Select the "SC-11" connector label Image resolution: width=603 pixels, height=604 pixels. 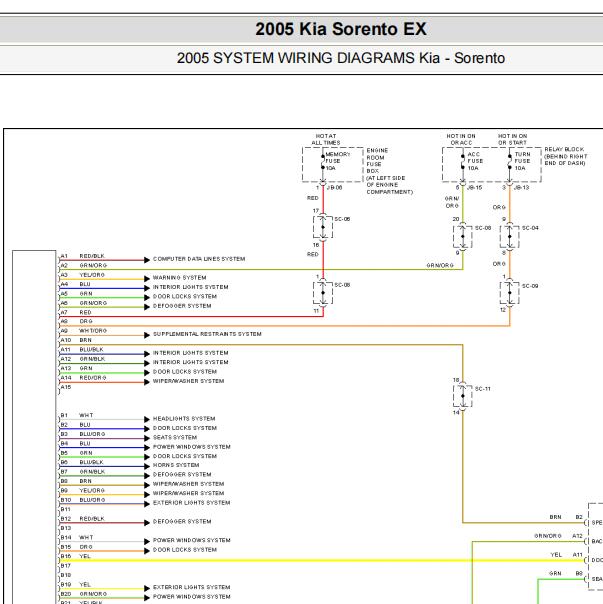[x=483, y=389]
